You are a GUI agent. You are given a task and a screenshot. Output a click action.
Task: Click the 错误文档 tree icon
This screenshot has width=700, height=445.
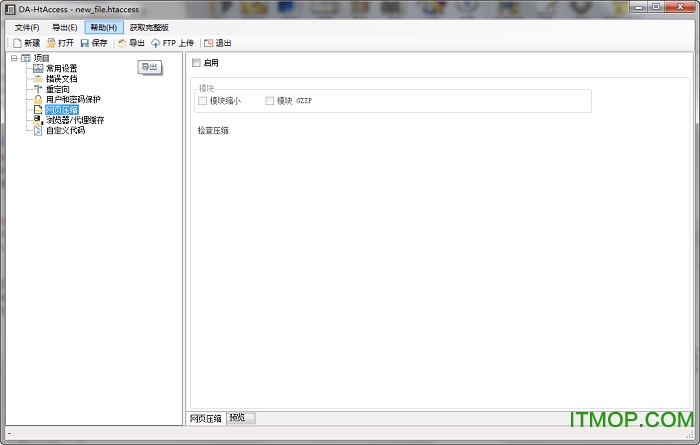point(38,79)
